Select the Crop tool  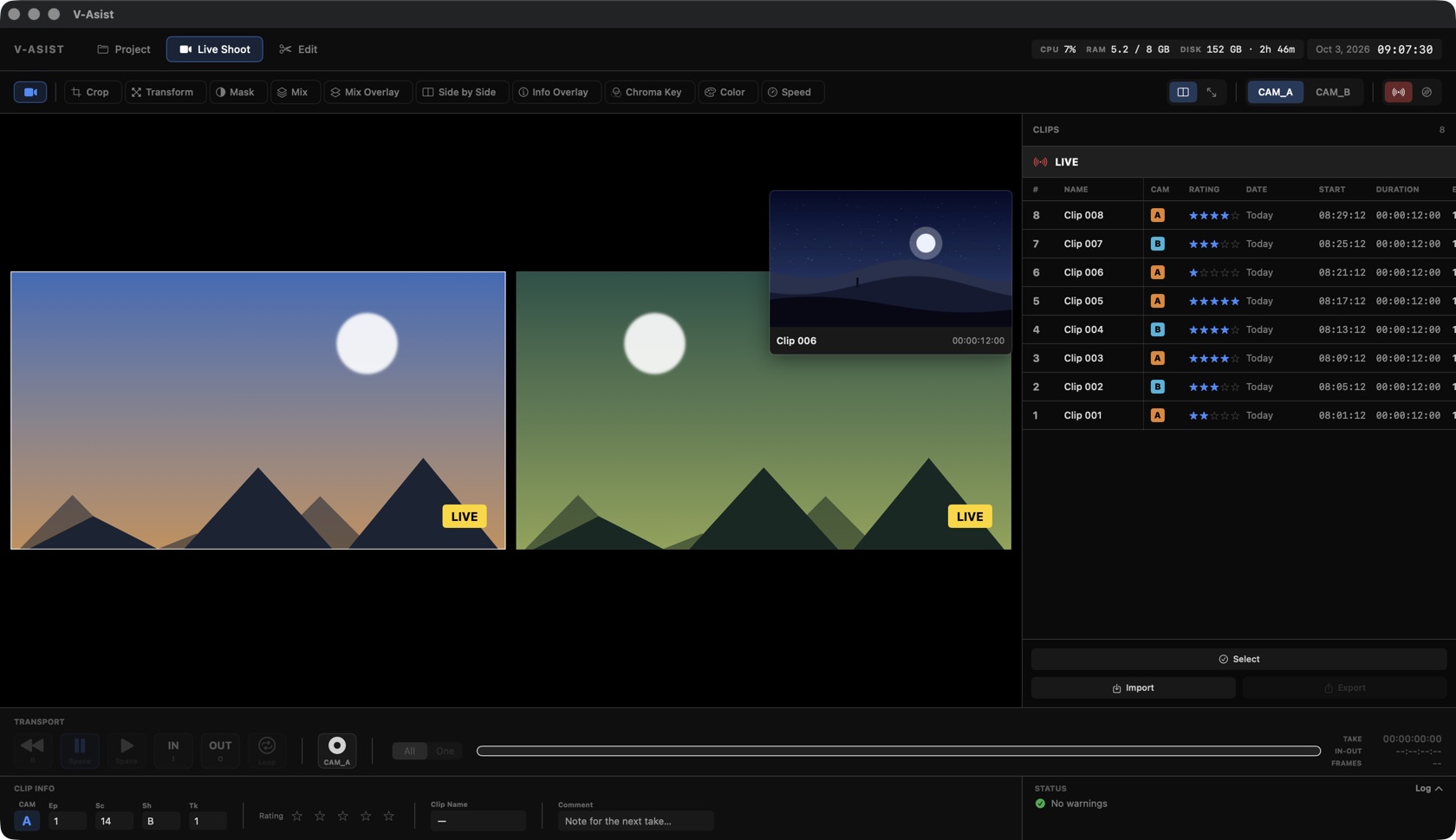coord(91,92)
